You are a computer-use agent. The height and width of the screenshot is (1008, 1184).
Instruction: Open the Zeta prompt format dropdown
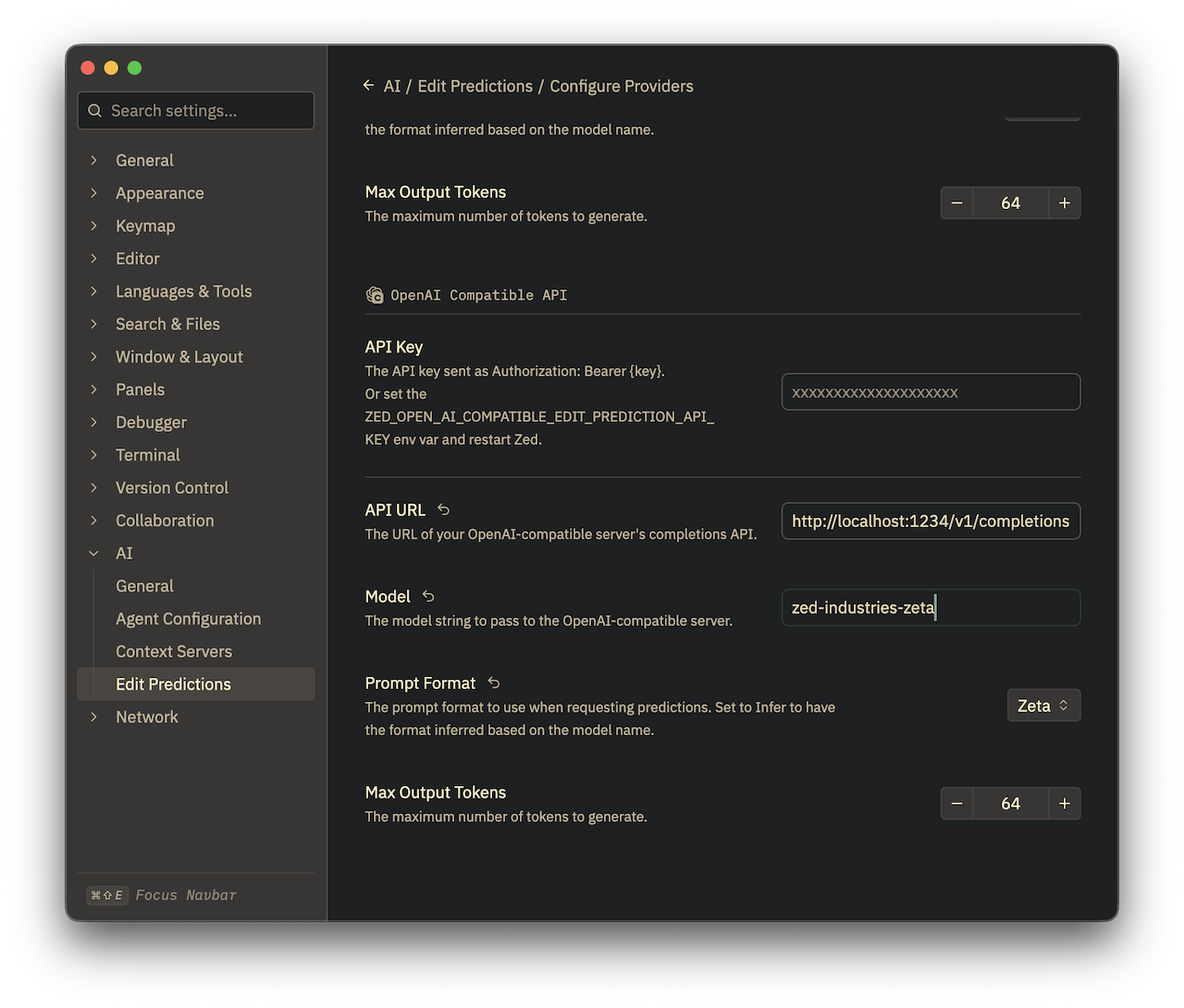point(1043,706)
